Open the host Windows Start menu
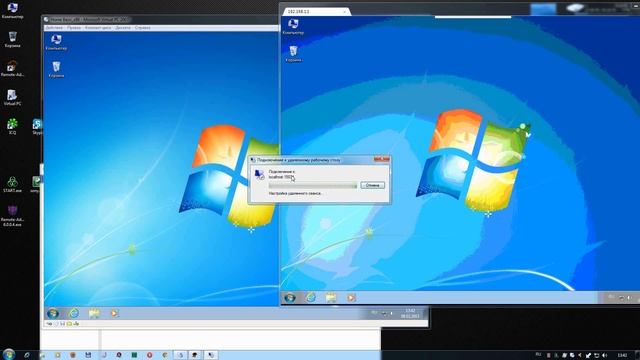 point(9,354)
